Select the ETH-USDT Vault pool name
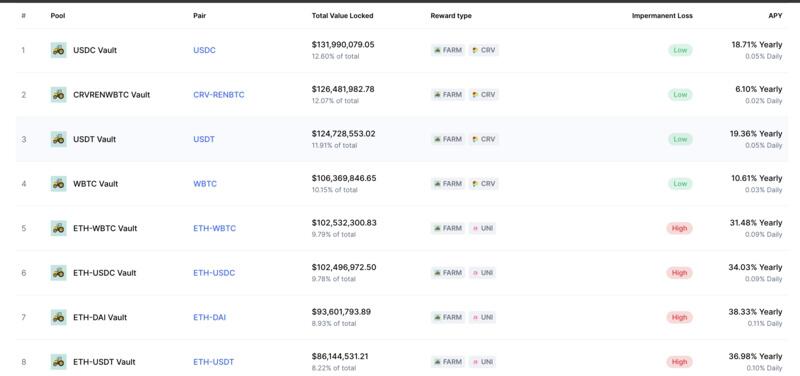 (x=104, y=362)
